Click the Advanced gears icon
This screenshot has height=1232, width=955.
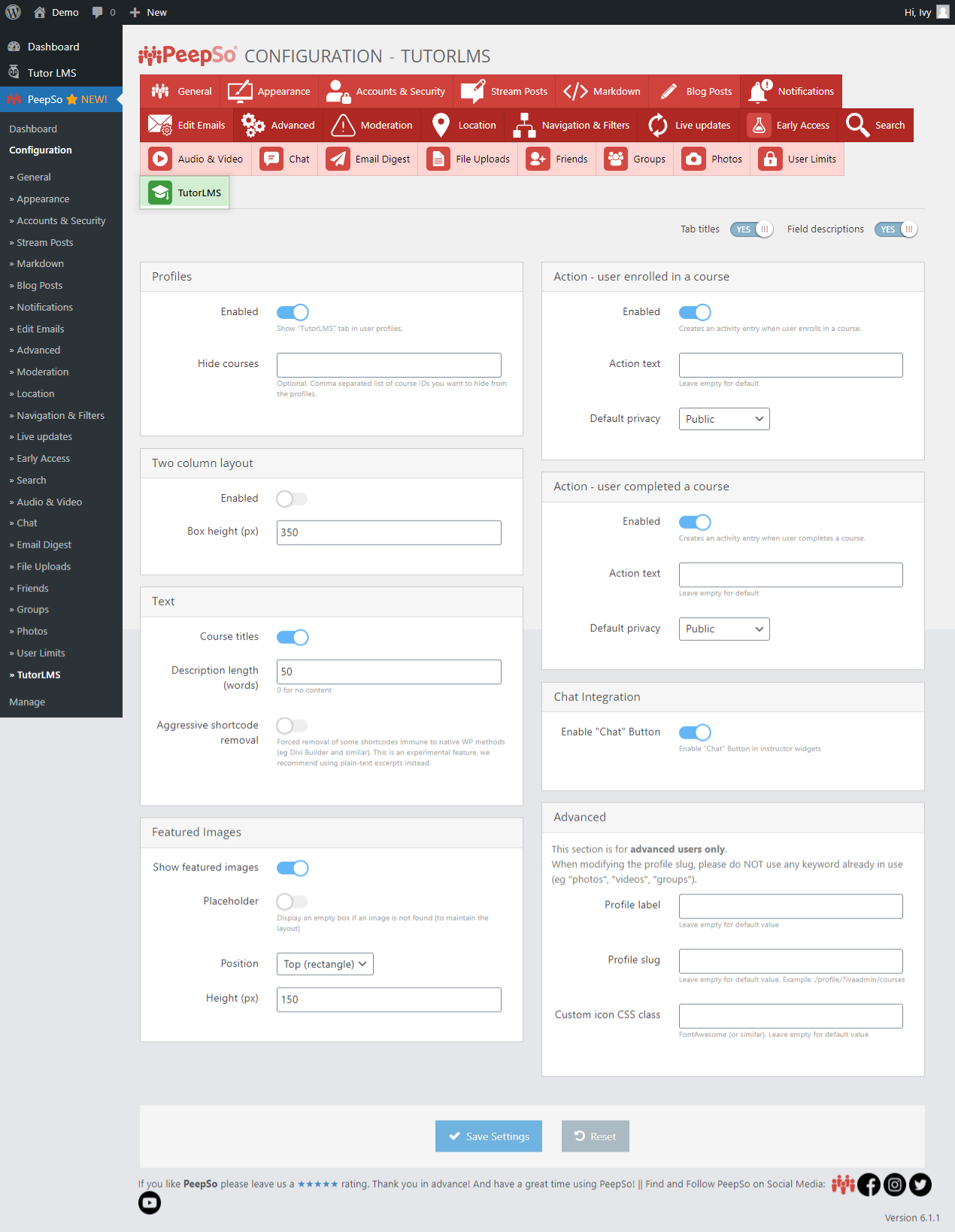253,125
